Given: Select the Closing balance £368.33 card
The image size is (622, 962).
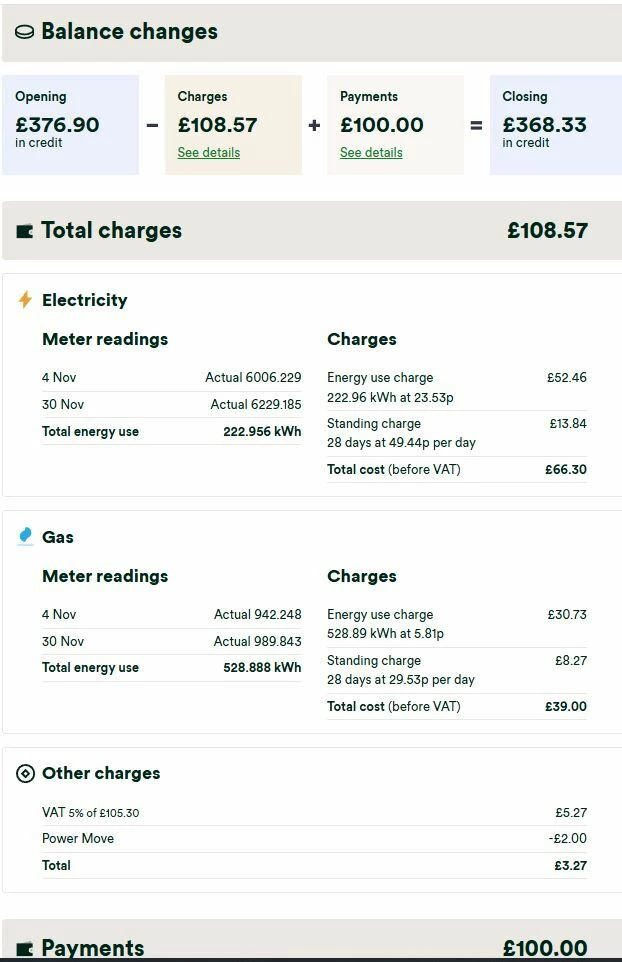Looking at the screenshot, I should [555, 125].
